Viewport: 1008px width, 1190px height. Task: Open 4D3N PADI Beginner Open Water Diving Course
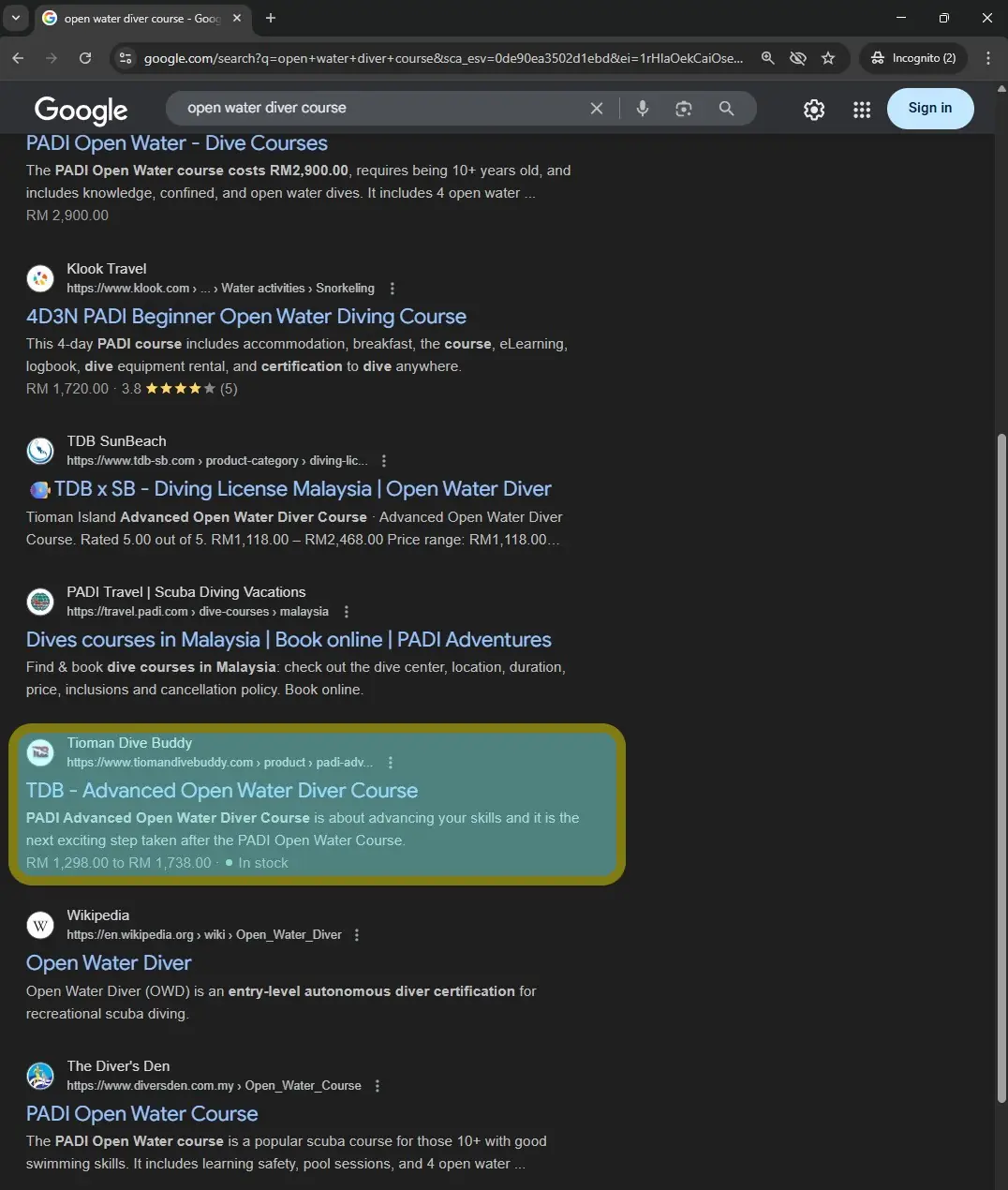coord(246,317)
